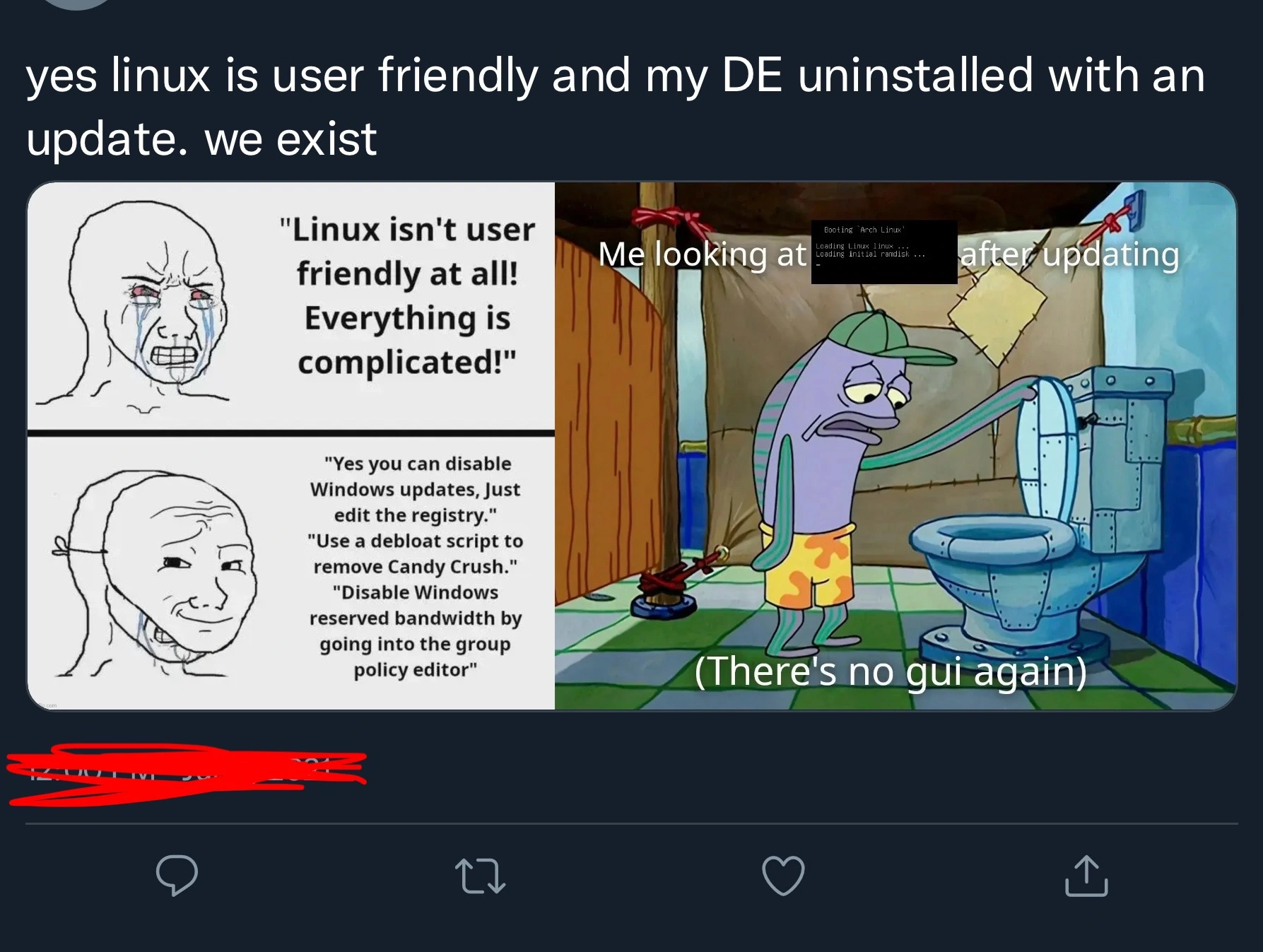
Task: Click the redacted tweet timestamp
Action: point(187,773)
